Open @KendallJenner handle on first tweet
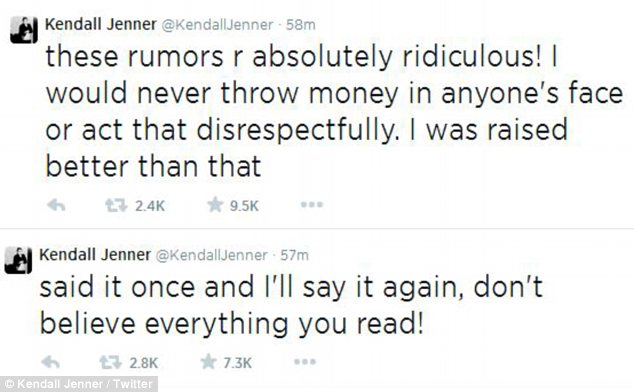634x392 pixels. pyautogui.click(x=218, y=25)
